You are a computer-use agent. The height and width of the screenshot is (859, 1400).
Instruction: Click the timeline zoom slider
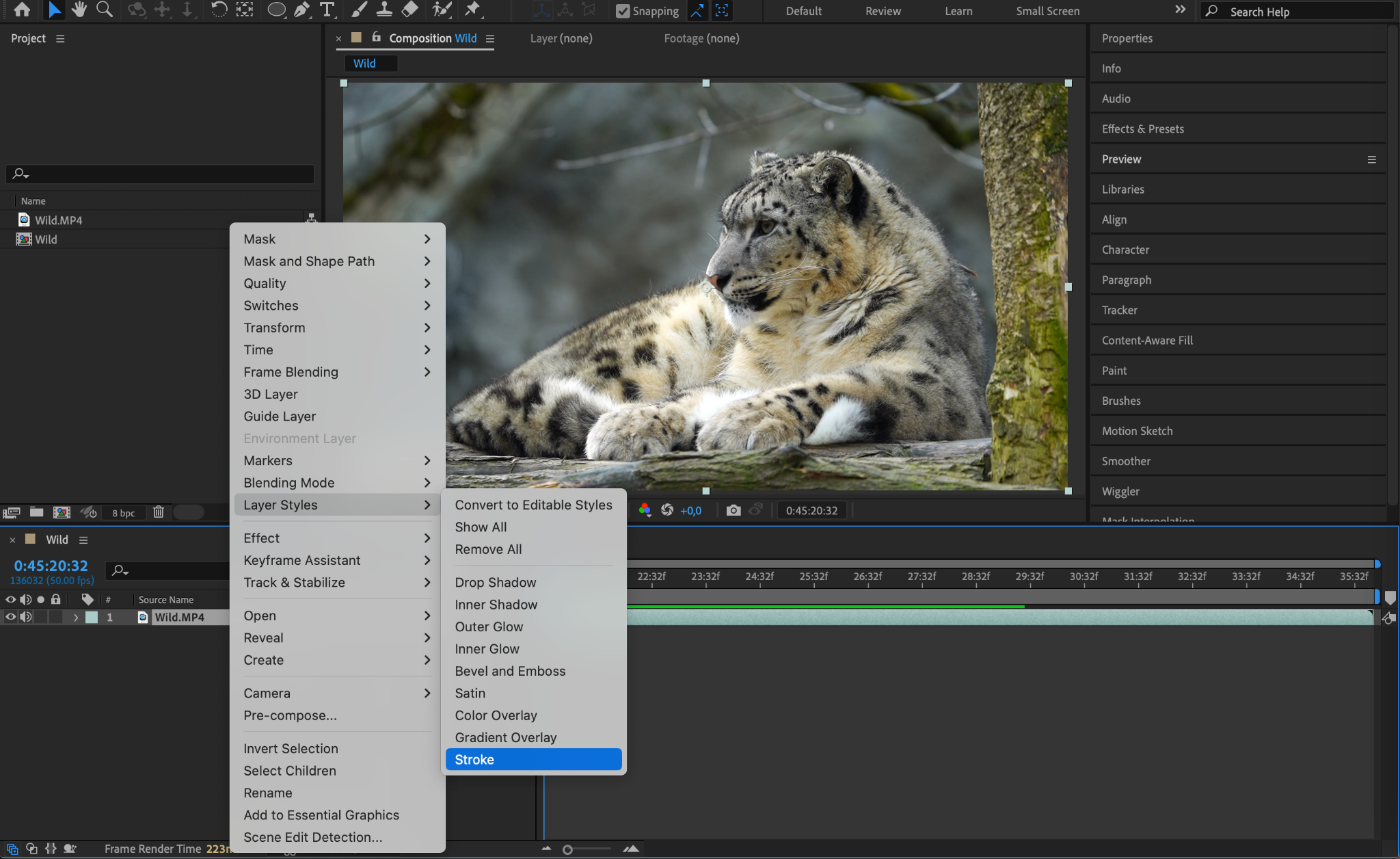tap(567, 849)
